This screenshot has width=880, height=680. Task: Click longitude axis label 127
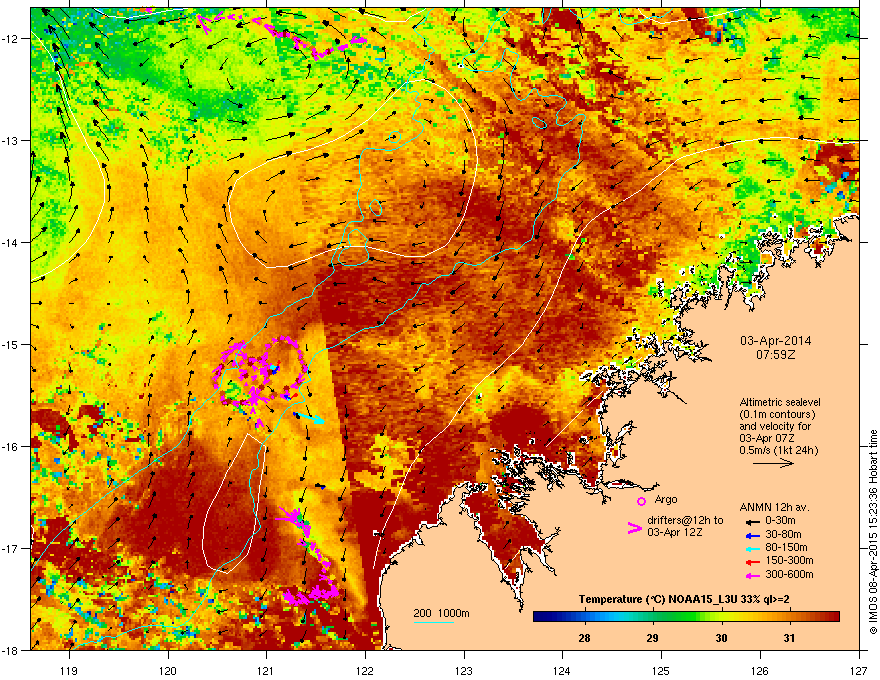(859, 670)
